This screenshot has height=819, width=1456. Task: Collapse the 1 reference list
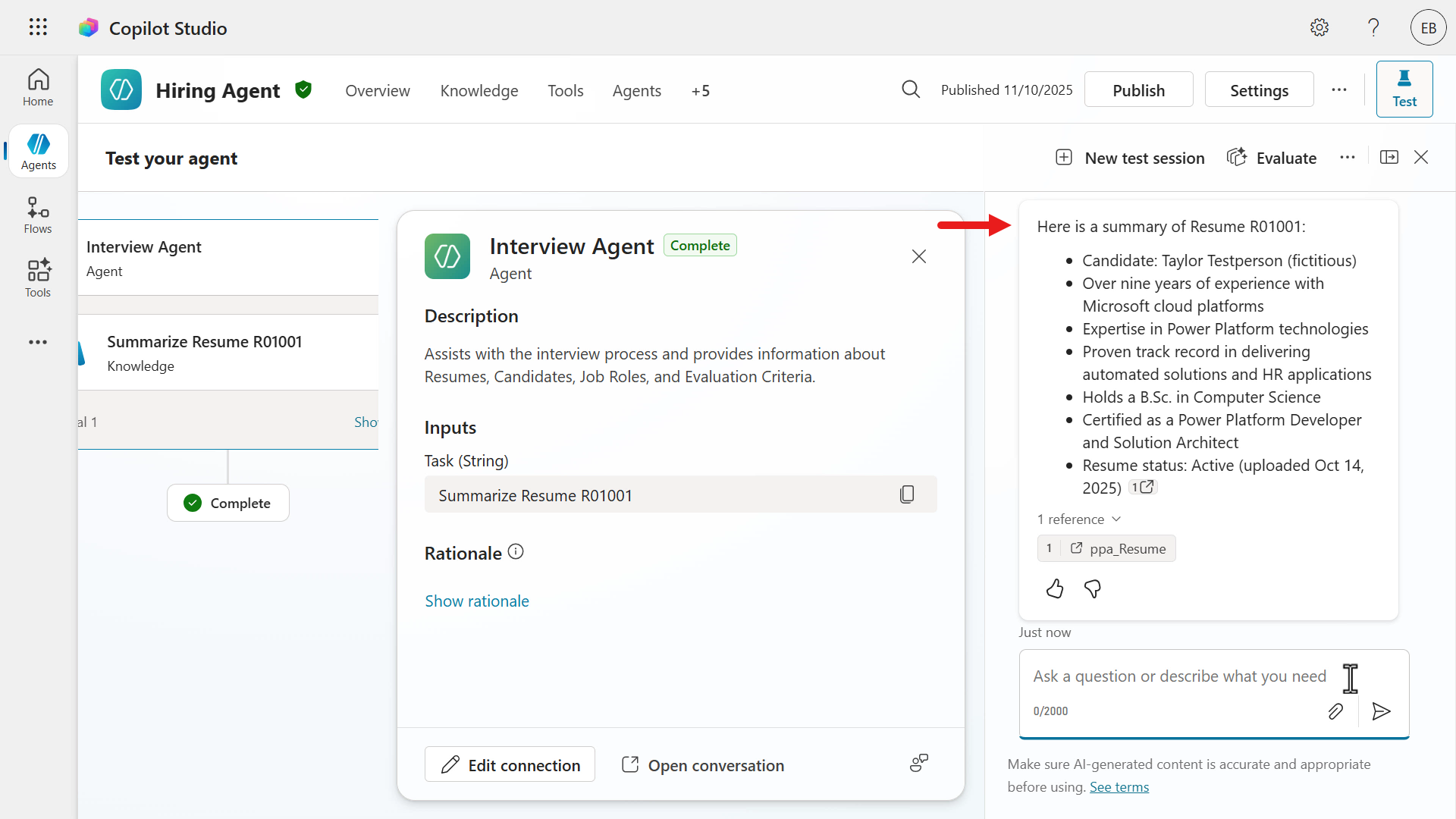pos(1079,519)
